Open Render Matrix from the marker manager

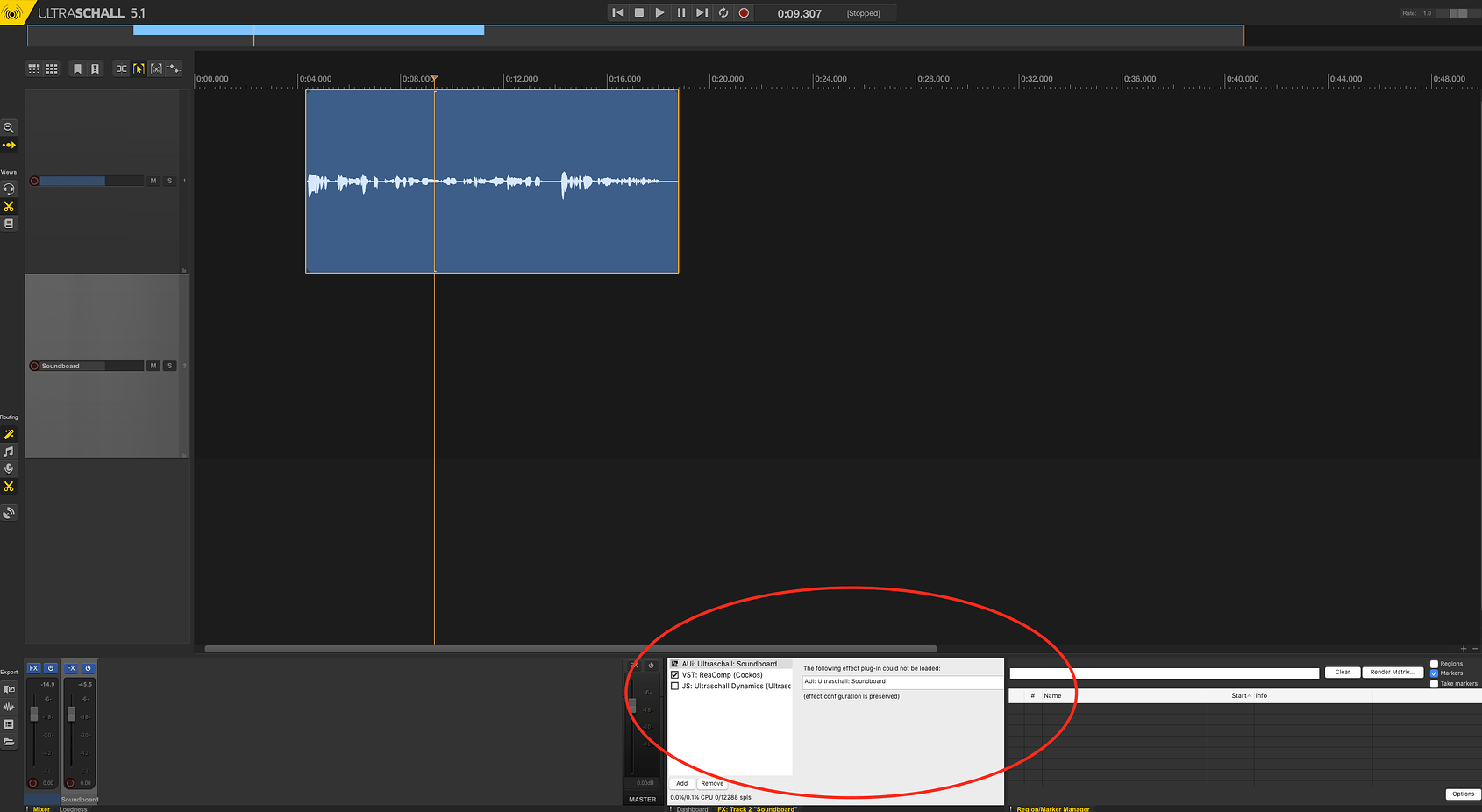tap(1393, 673)
